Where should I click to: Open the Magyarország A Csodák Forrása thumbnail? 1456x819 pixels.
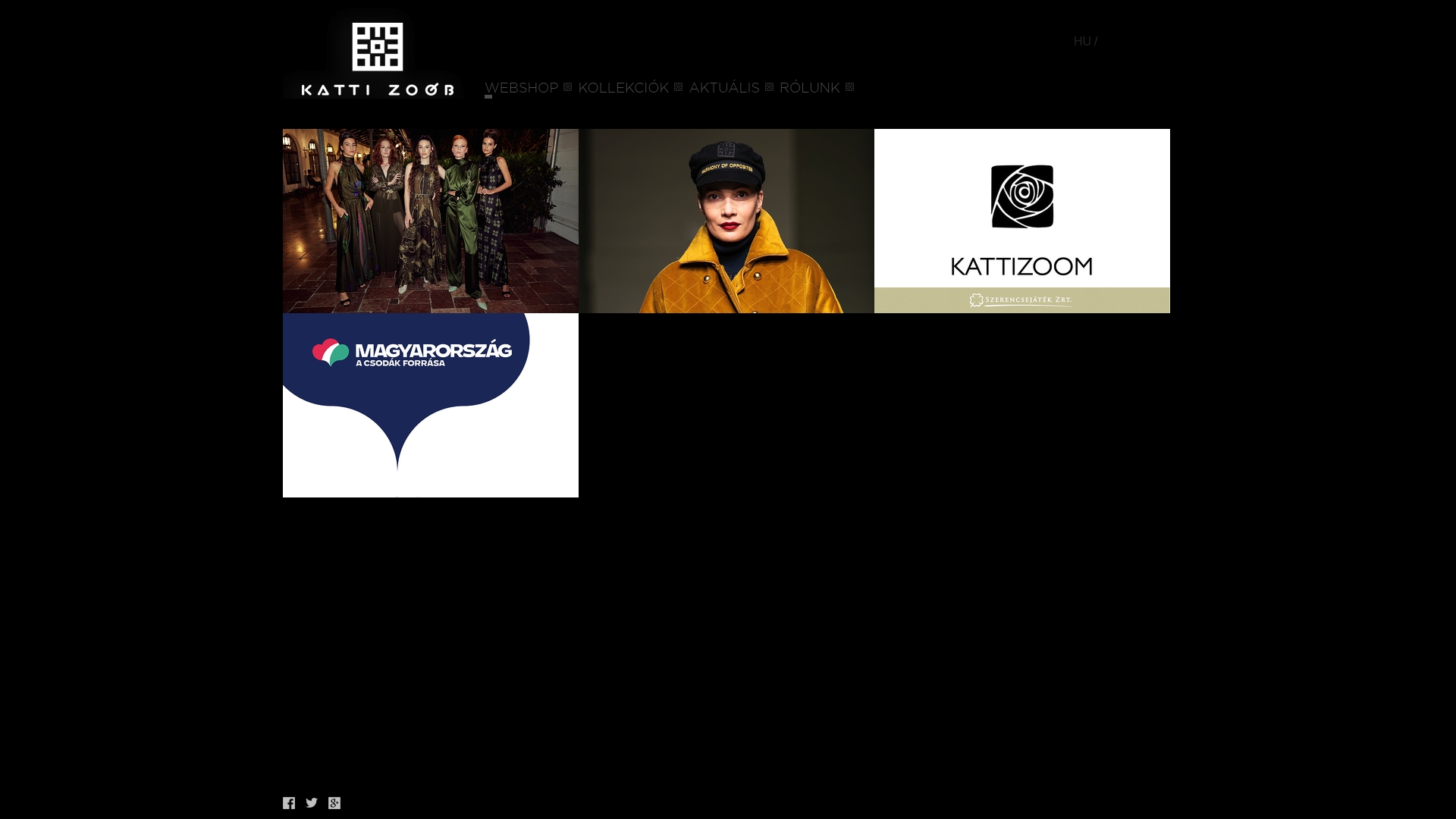click(x=431, y=405)
